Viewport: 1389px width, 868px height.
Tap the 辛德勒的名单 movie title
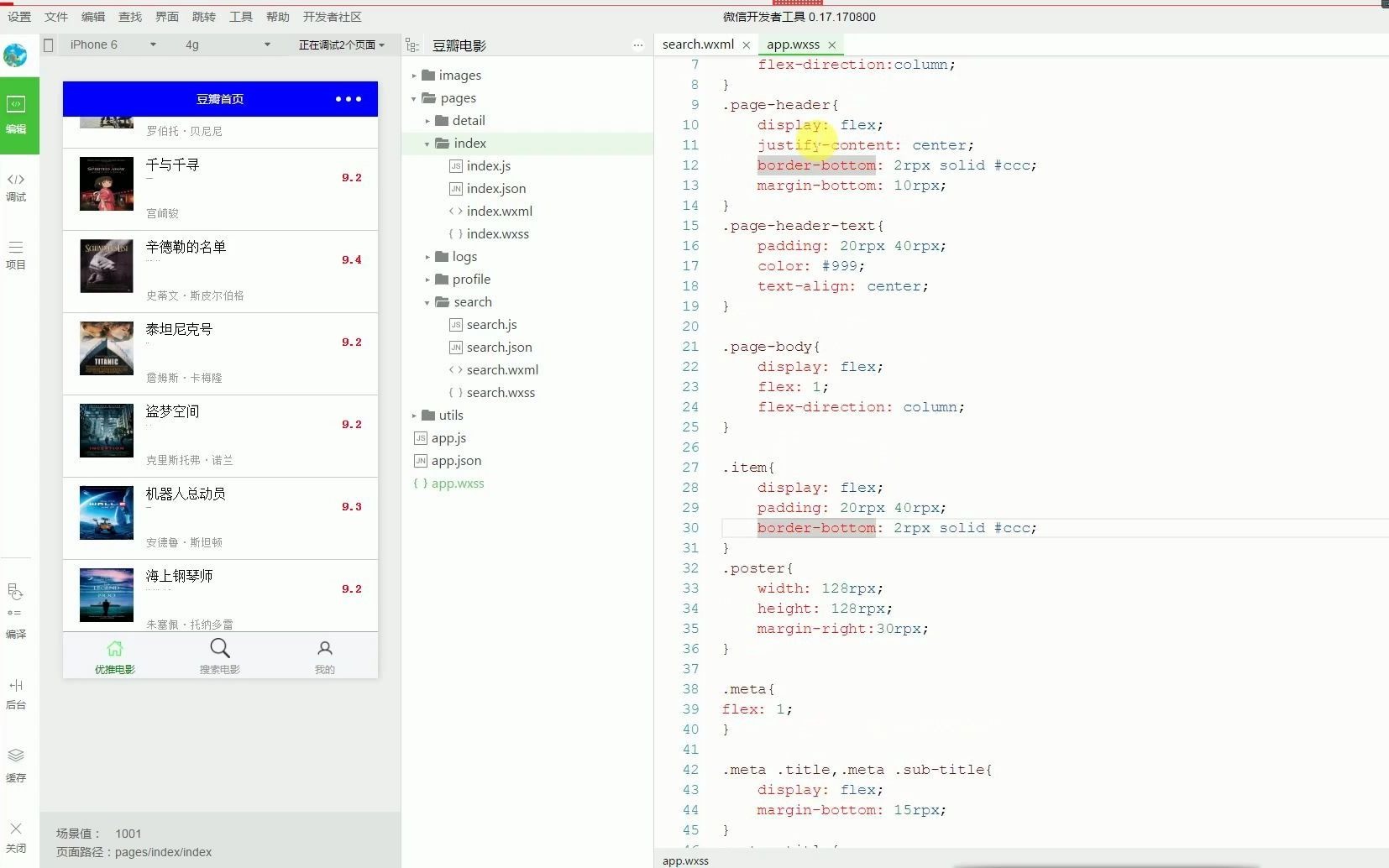pos(186,247)
